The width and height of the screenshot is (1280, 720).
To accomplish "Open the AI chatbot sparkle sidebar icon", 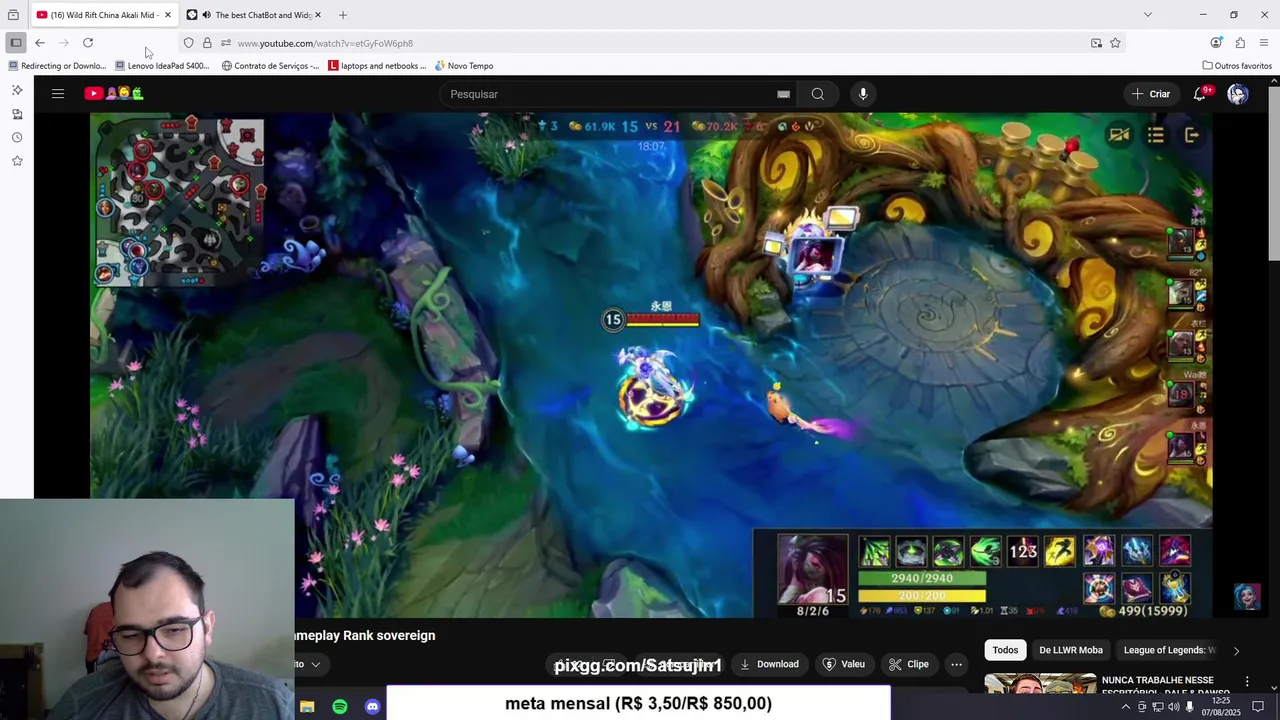I will [x=17, y=90].
